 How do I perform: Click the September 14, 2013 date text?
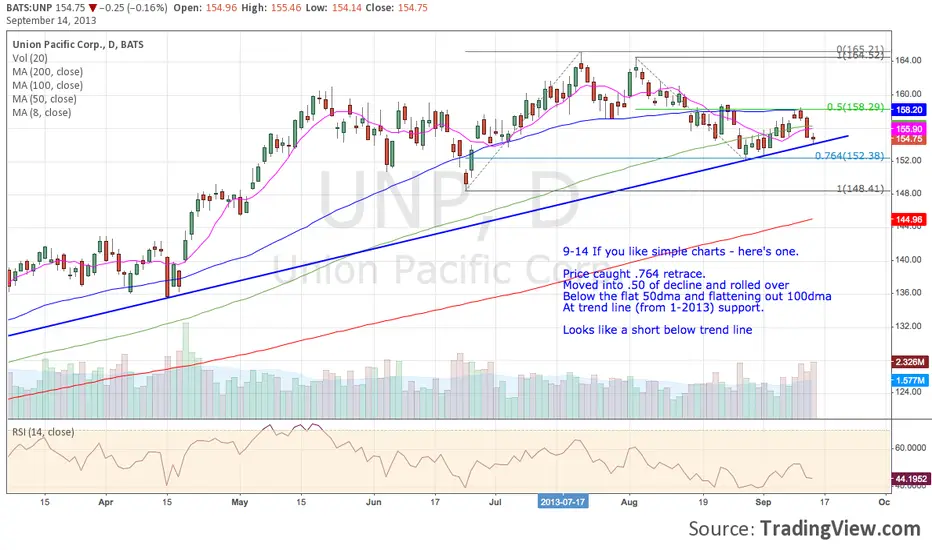51,20
